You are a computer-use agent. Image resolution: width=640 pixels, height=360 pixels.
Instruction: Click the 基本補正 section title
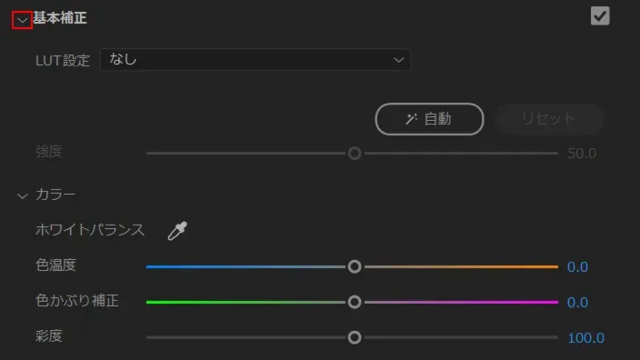pyautogui.click(x=60, y=18)
